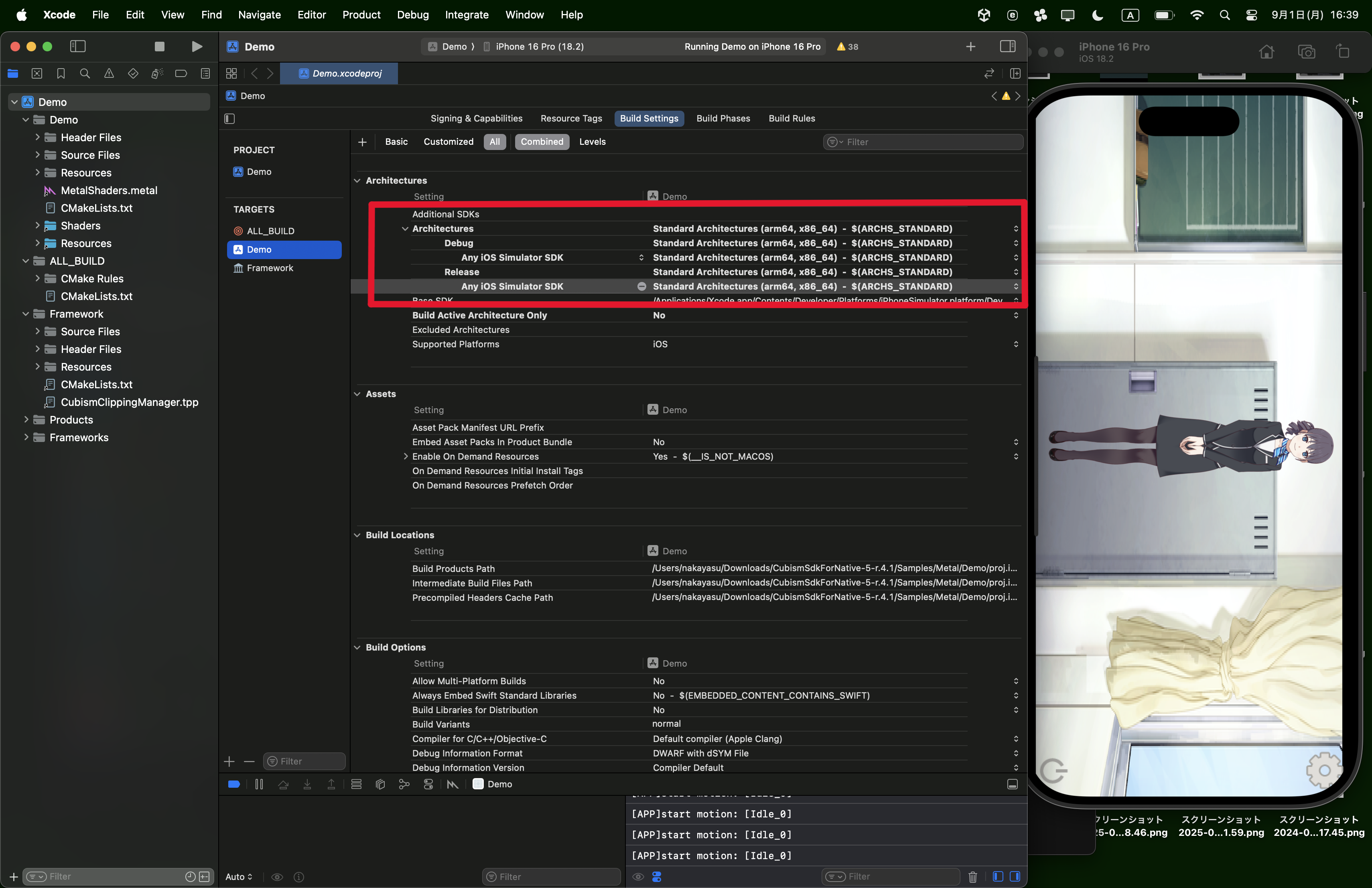This screenshot has width=1372, height=888.
Task: Toggle breakpoints activation in debug bar
Action: pyautogui.click(x=234, y=784)
